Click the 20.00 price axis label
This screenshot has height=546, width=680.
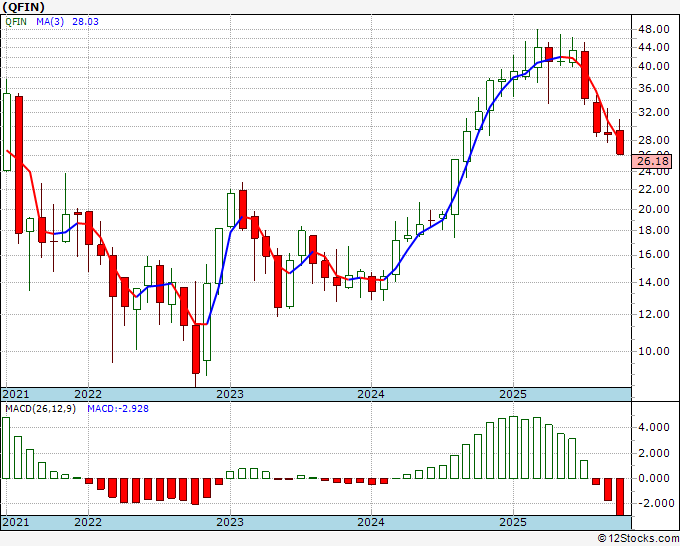654,209
